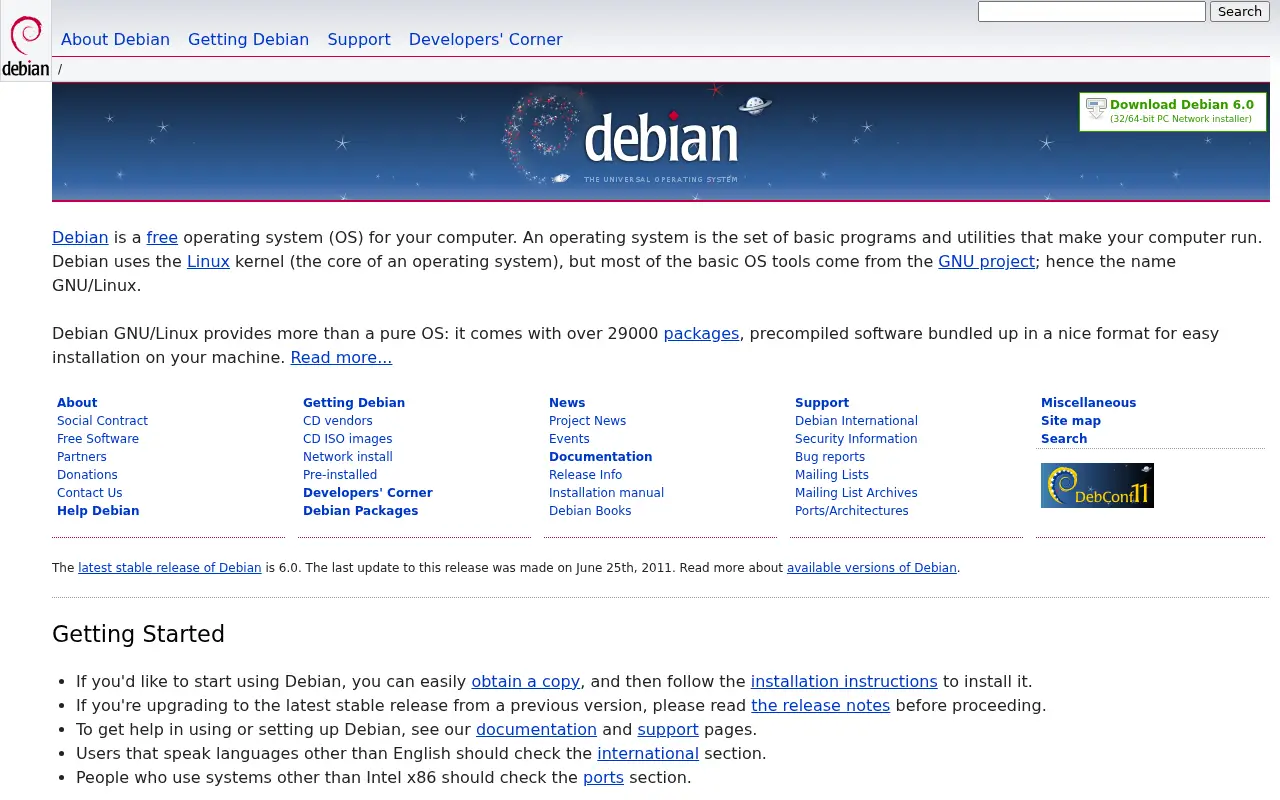Click the Events link
1280x800 pixels.
[x=569, y=439]
